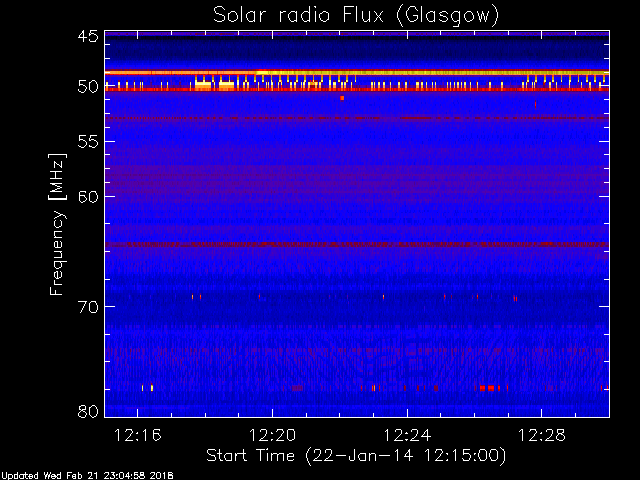Image resolution: width=640 pixels, height=480 pixels.
Task: Click the '12:16' time tick label
Action: [138, 436]
